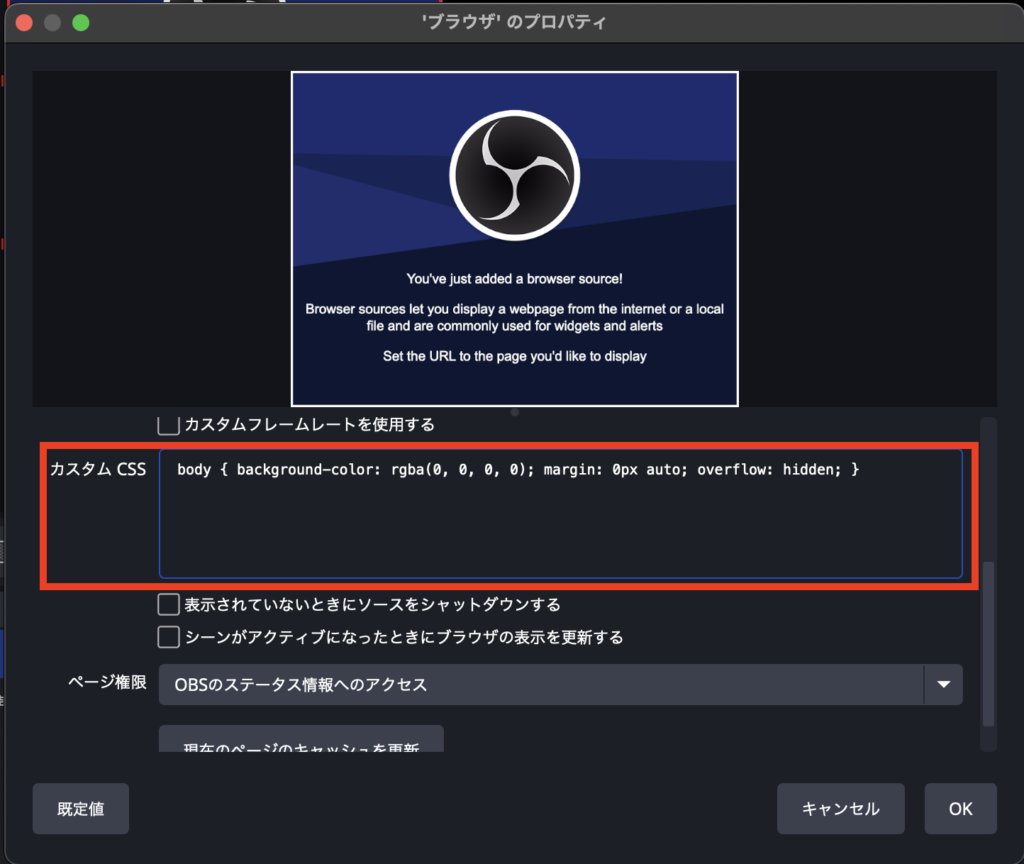Click the preview resize handle dot below preview
Viewport: 1024px width, 864px height.
tap(515, 412)
